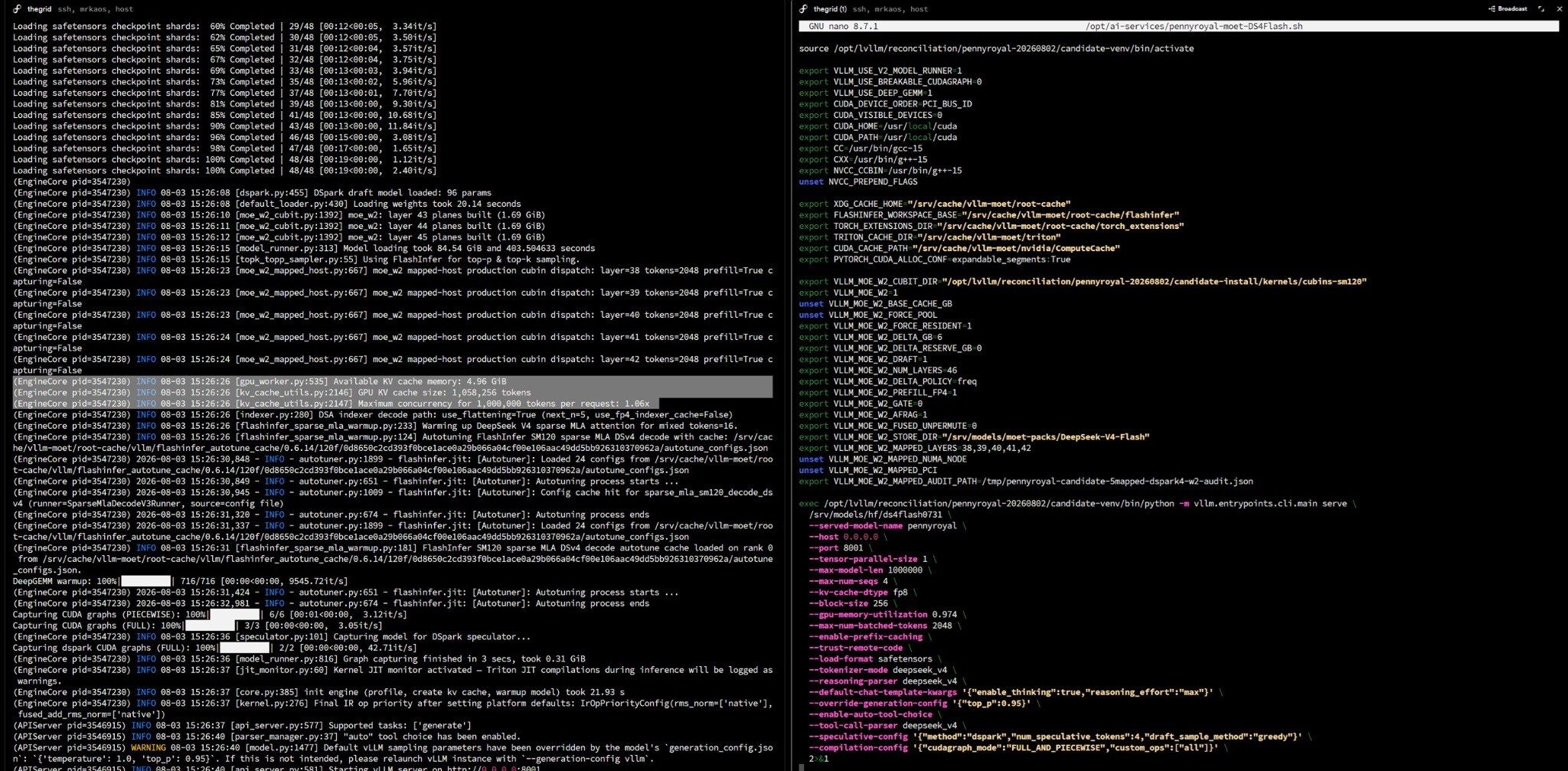Viewport: 1568px width, 771px height.
Task: Click the CUDA_HOME=/usr/local/cuda line
Action: [x=878, y=126]
